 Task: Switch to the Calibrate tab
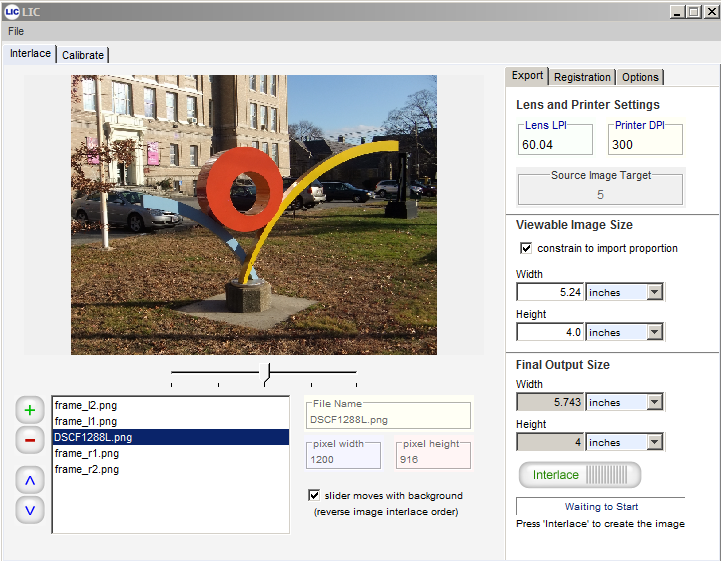(x=83, y=55)
